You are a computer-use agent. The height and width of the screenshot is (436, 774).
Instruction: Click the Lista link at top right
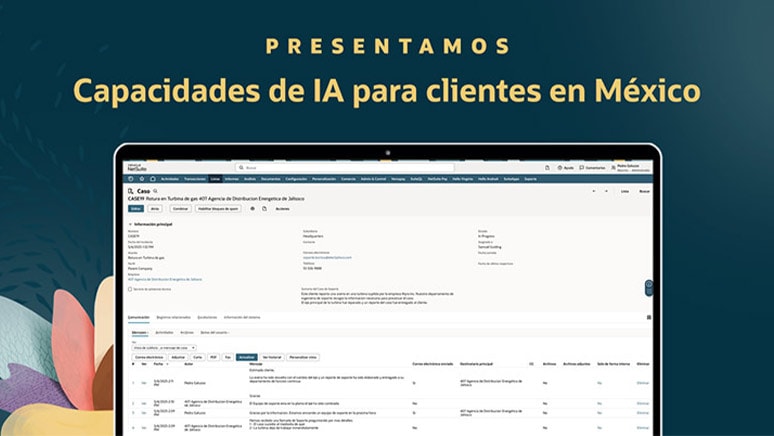tap(625, 191)
